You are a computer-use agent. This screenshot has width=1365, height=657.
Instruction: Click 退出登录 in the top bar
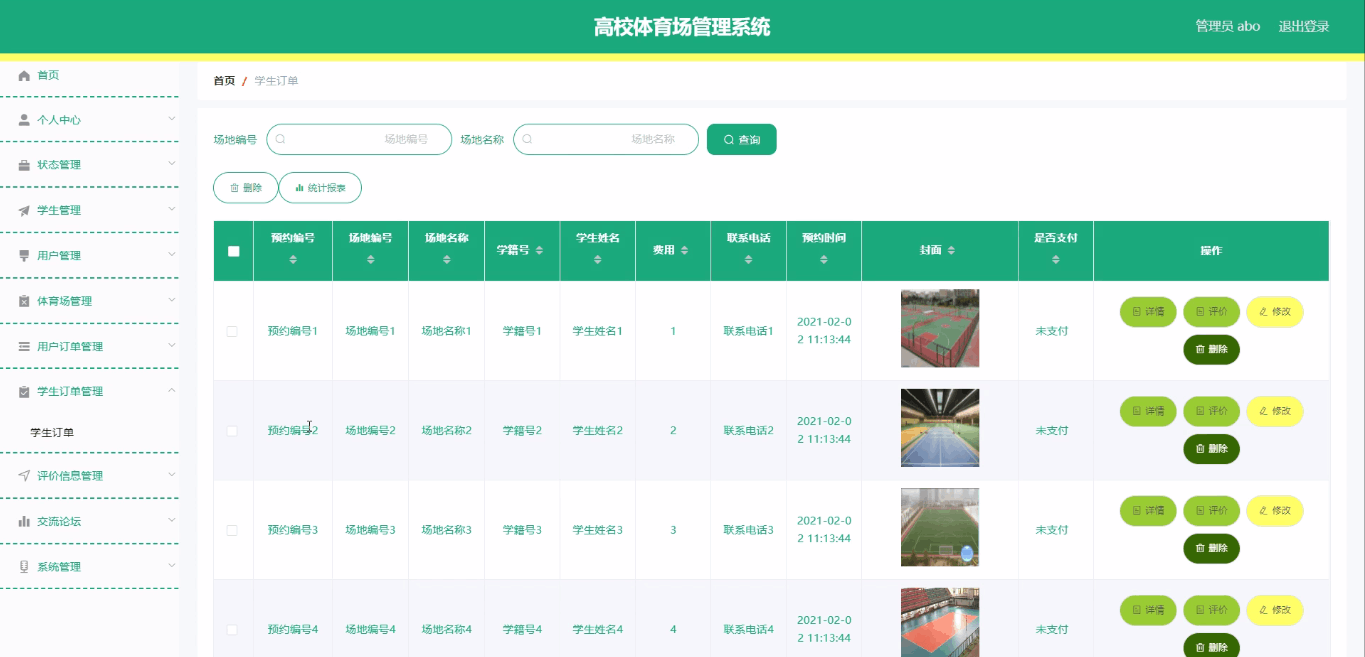(x=1302, y=26)
